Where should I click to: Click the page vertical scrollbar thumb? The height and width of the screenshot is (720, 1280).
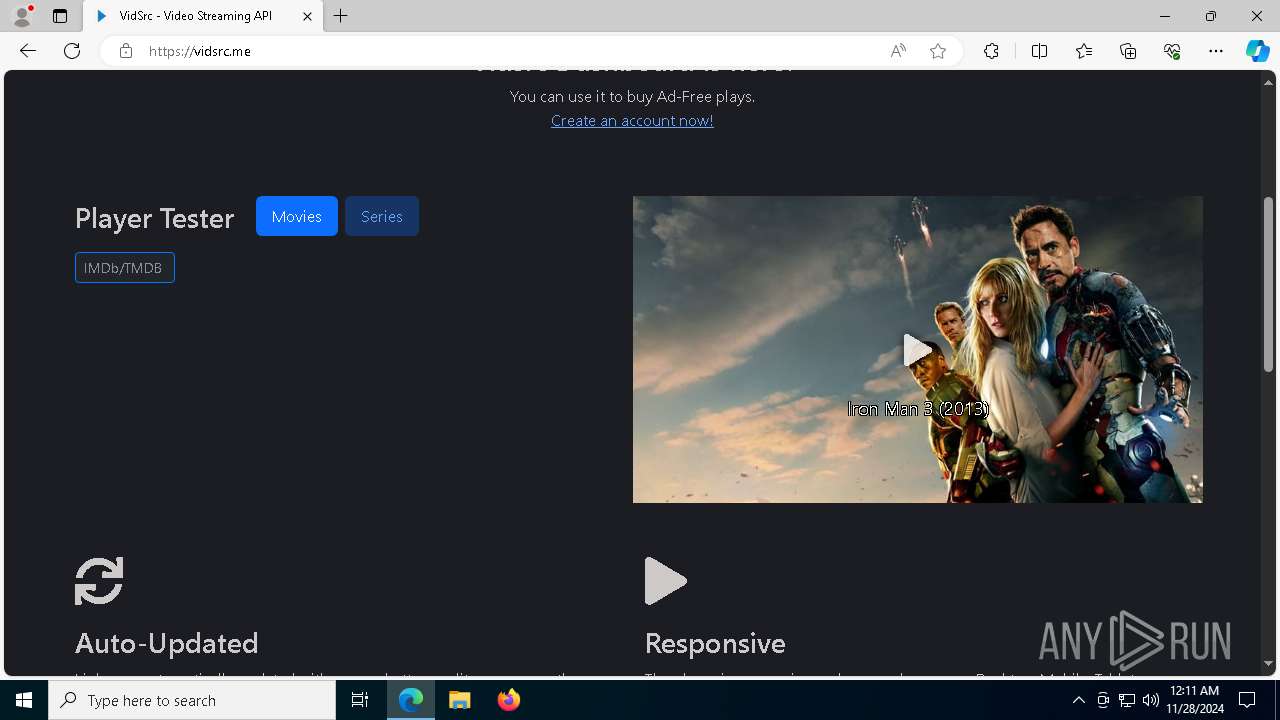click(1268, 282)
